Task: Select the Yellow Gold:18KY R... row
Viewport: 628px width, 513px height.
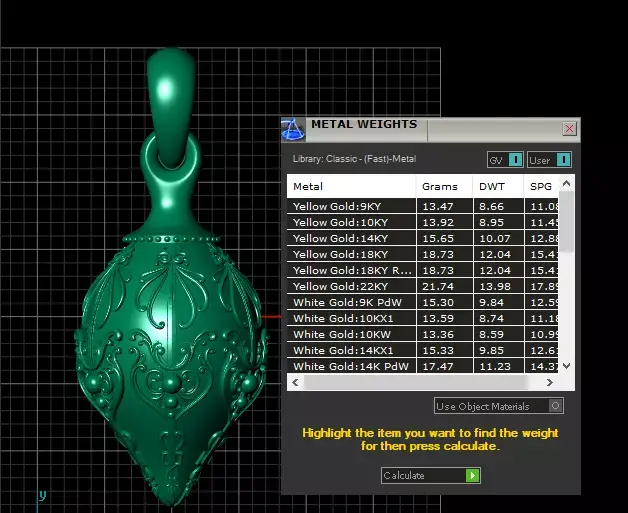Action: click(423, 270)
